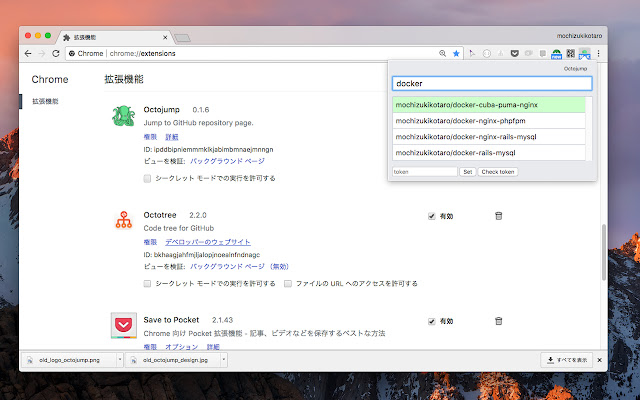The height and width of the screenshot is (400, 640).
Task: Open Save to Pocket 権限 link
Action: [150, 347]
